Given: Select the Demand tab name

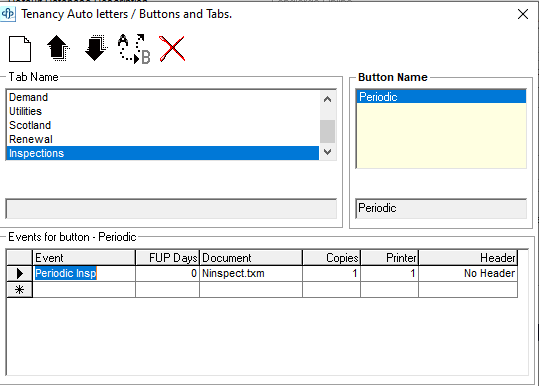Looking at the screenshot, I should (163, 97).
